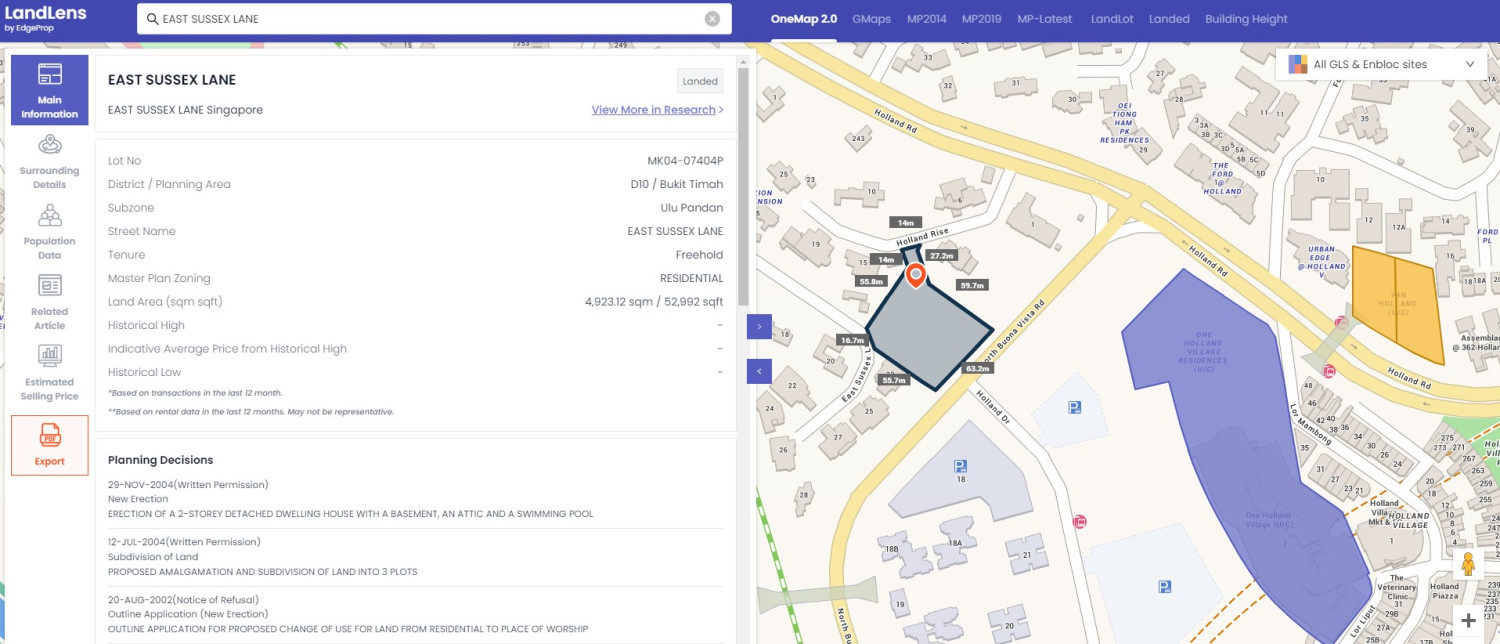Zoom in using the map plus icon
The image size is (1500, 644).
click(x=1467, y=620)
